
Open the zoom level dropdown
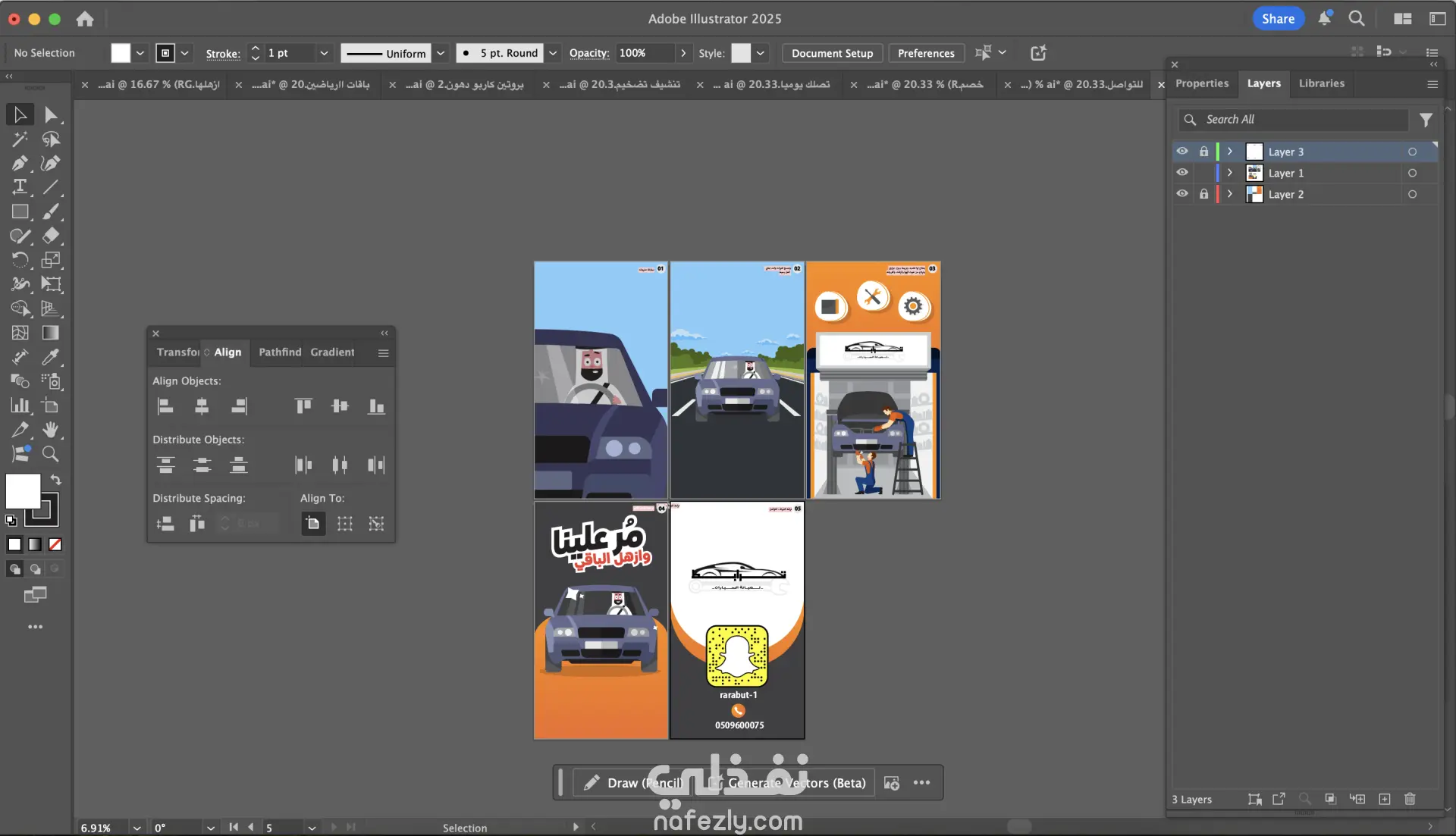point(136,828)
